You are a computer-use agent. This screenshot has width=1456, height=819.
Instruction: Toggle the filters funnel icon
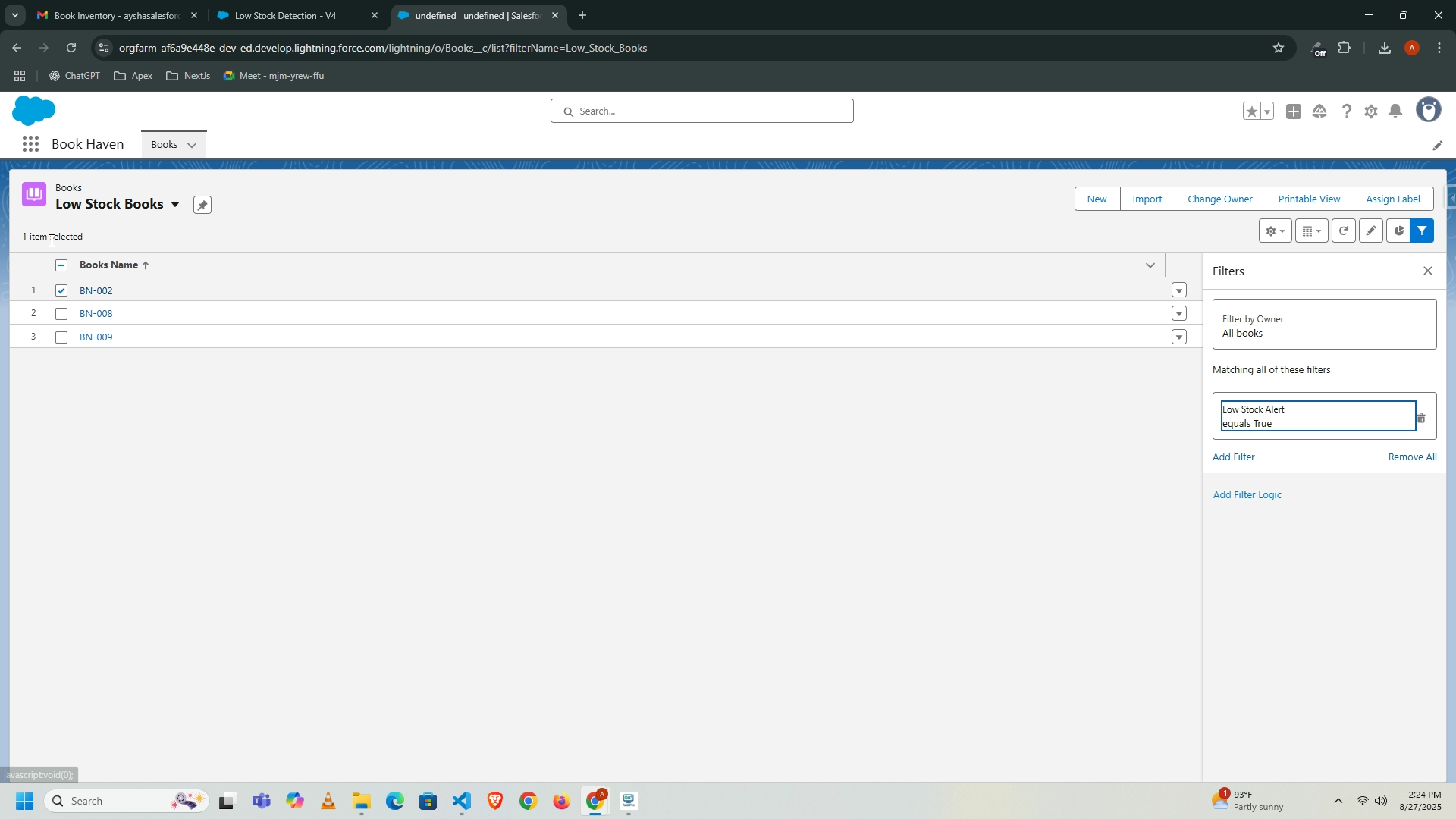[1422, 231]
